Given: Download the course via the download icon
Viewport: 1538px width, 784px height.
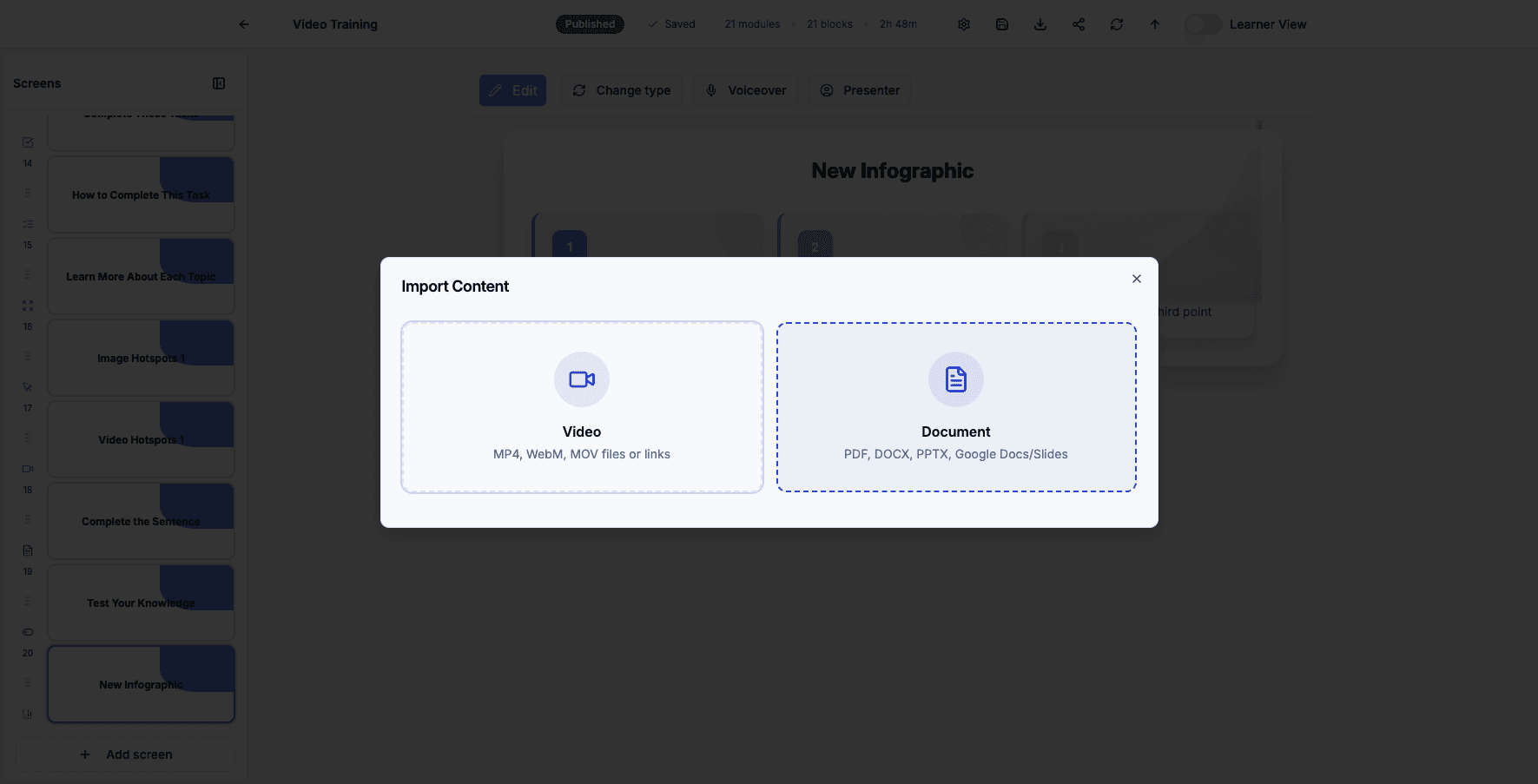Looking at the screenshot, I should pos(1040,23).
